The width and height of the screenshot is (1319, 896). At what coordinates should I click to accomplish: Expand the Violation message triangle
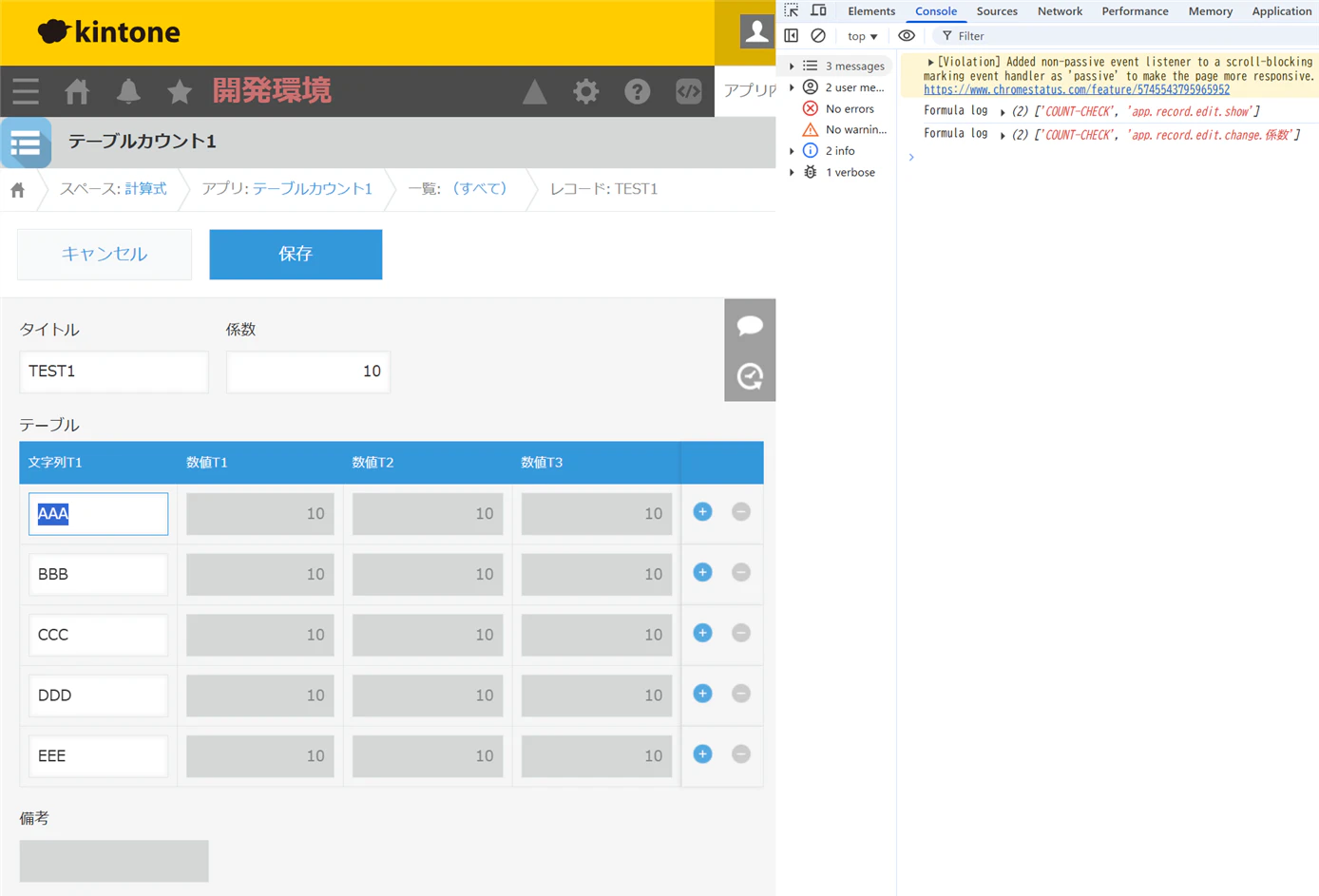(x=931, y=62)
